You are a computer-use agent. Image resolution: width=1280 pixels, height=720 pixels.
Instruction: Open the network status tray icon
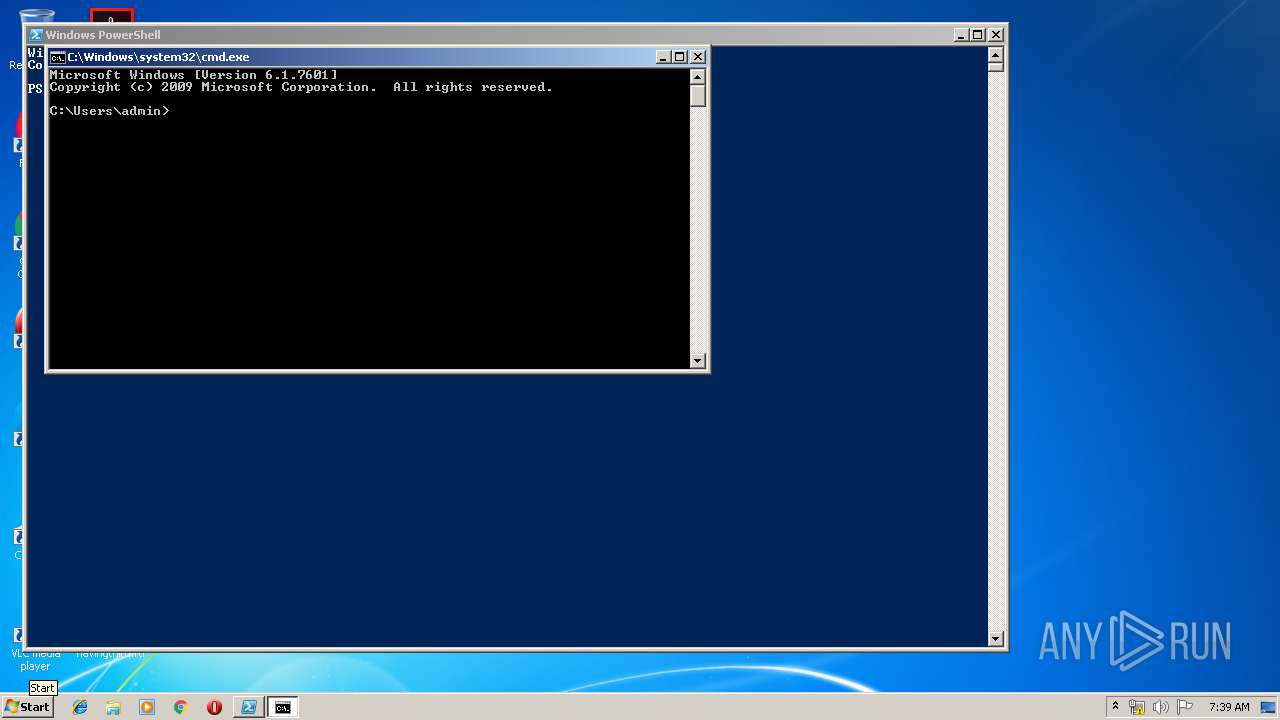pyautogui.click(x=1137, y=707)
